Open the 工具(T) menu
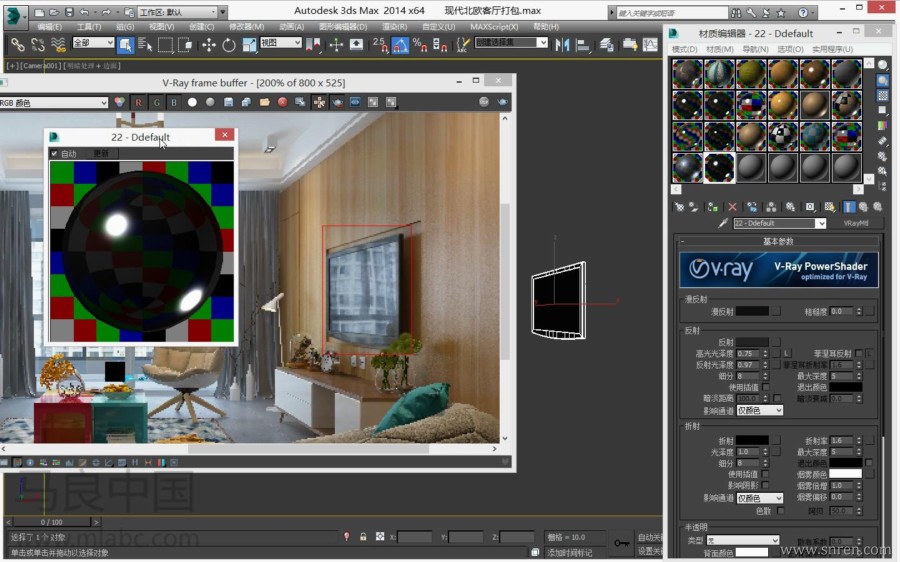900x562 pixels. [x=89, y=27]
